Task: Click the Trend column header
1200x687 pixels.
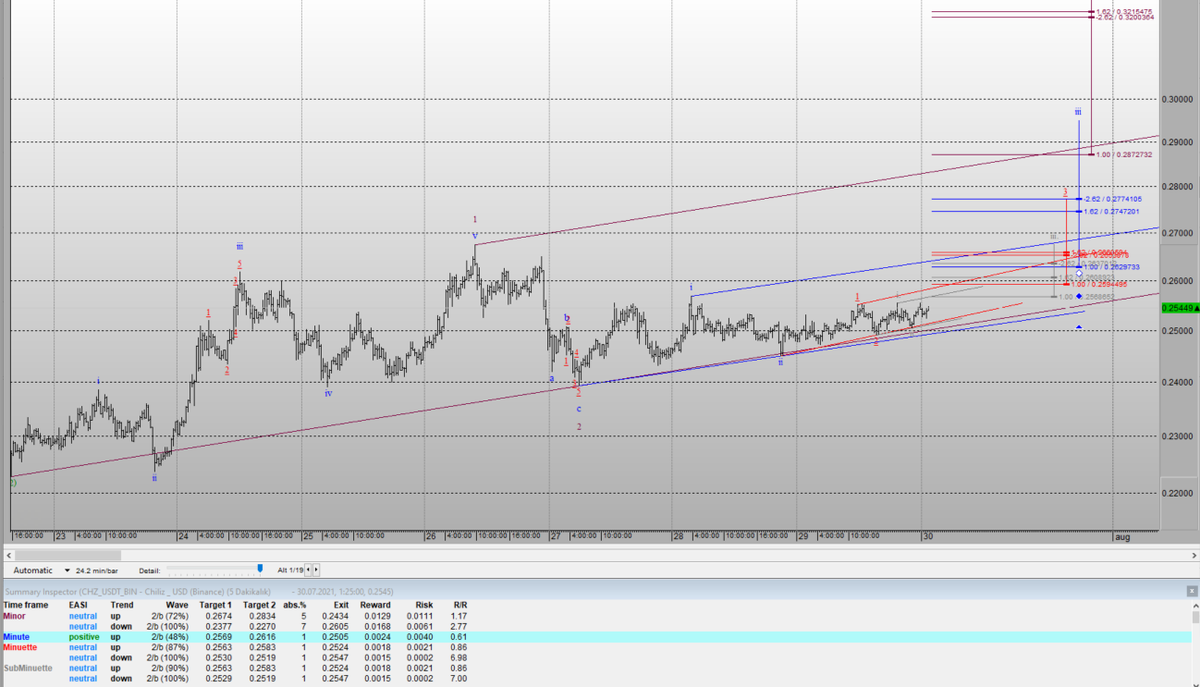Action: click(x=121, y=605)
